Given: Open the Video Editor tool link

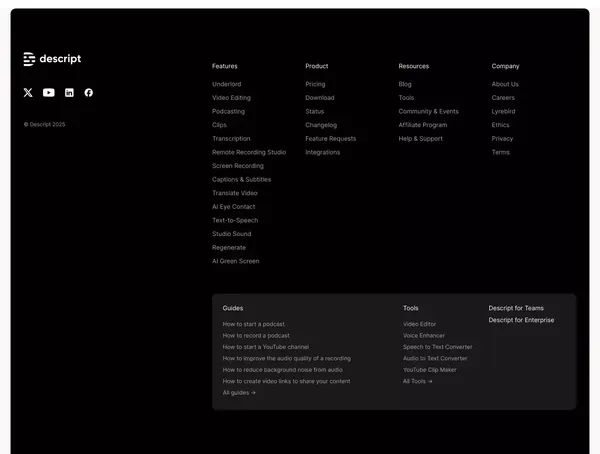Looking at the screenshot, I should pos(419,324).
